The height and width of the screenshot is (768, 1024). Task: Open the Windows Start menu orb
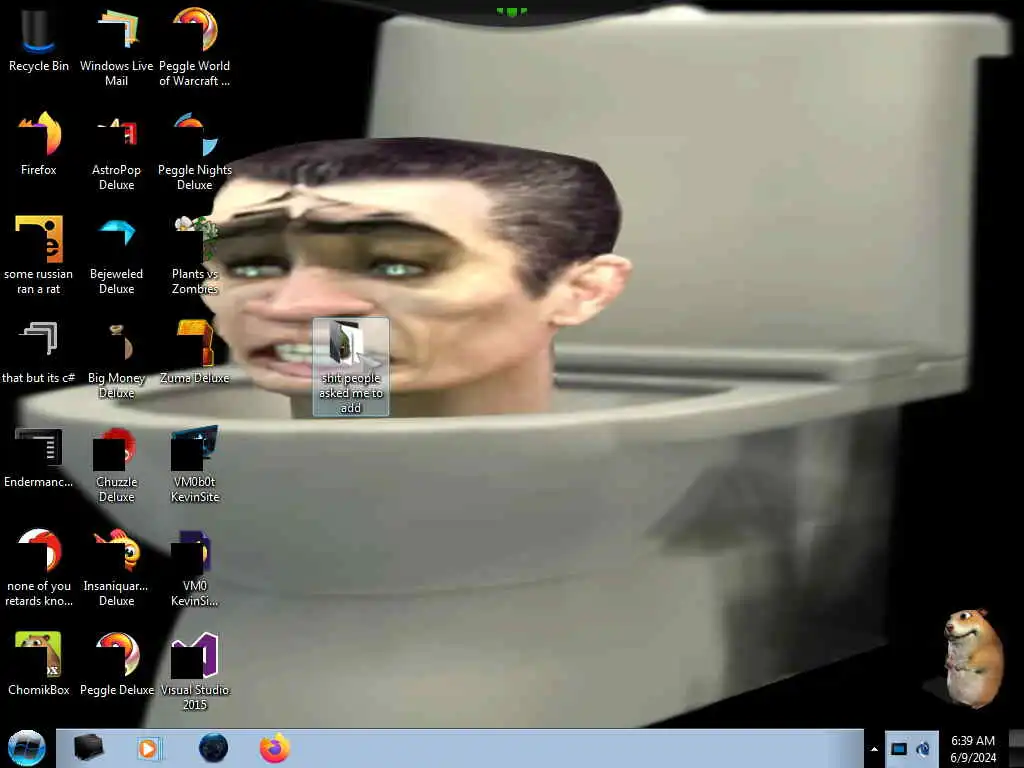(x=27, y=748)
